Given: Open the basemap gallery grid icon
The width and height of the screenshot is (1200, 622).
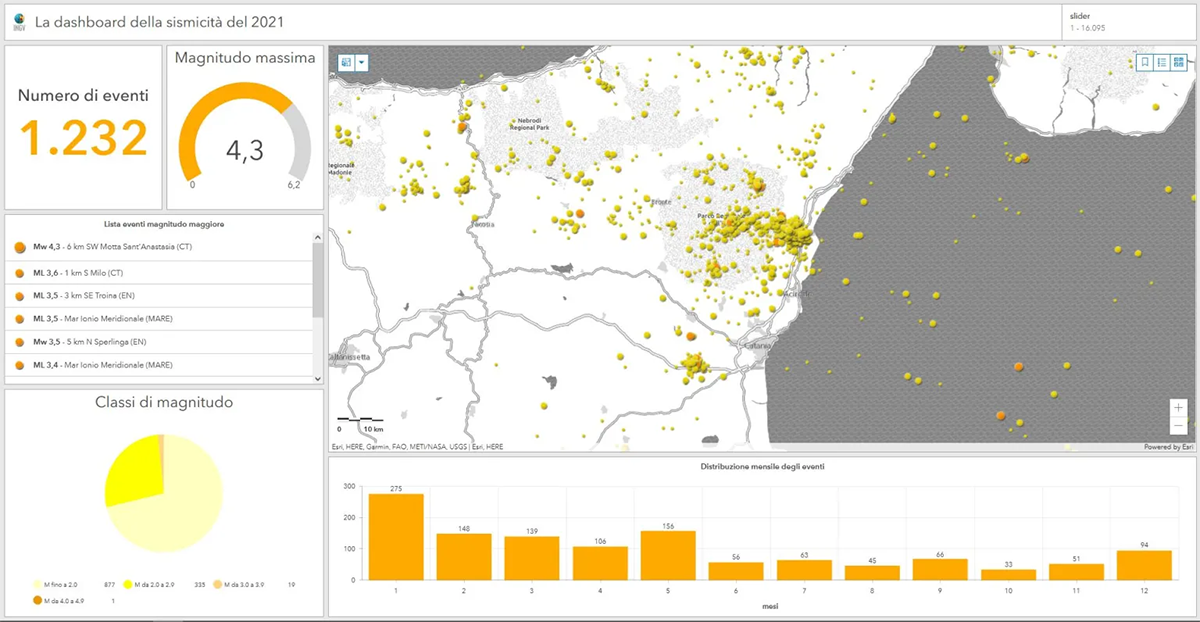Looking at the screenshot, I should tap(1179, 62).
